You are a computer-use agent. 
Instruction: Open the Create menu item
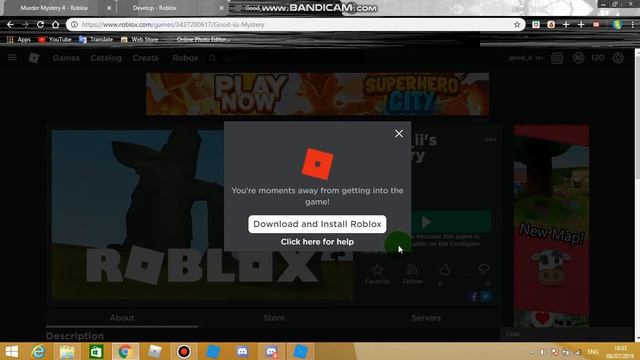[x=146, y=58]
